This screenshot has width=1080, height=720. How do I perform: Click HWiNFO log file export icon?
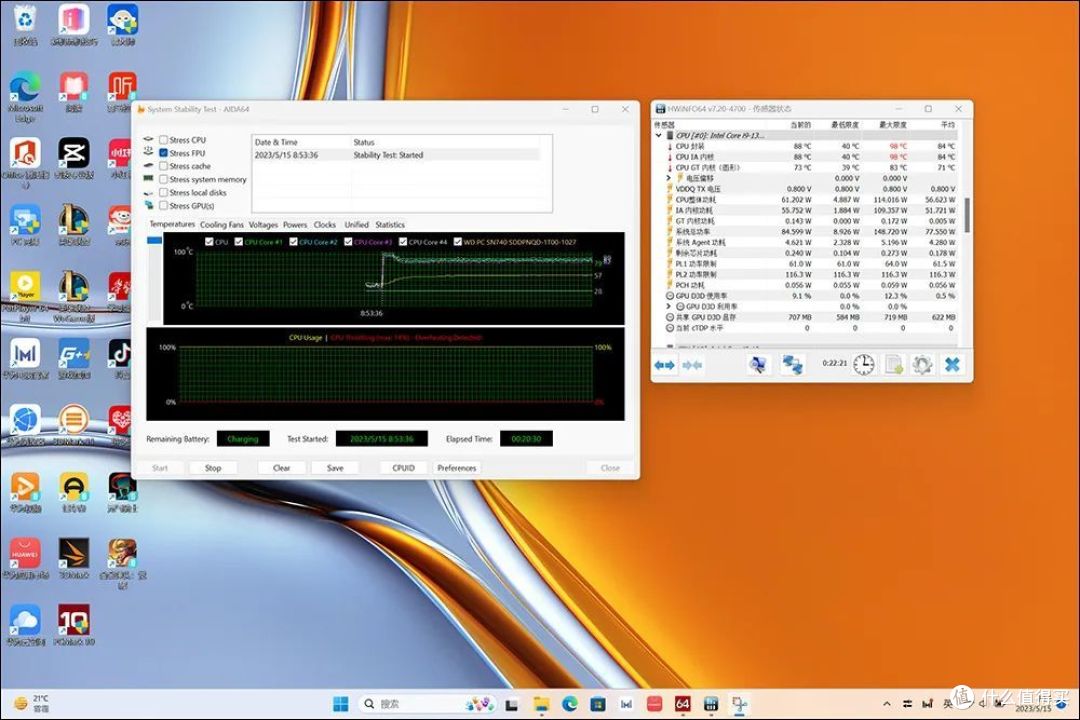coord(894,364)
